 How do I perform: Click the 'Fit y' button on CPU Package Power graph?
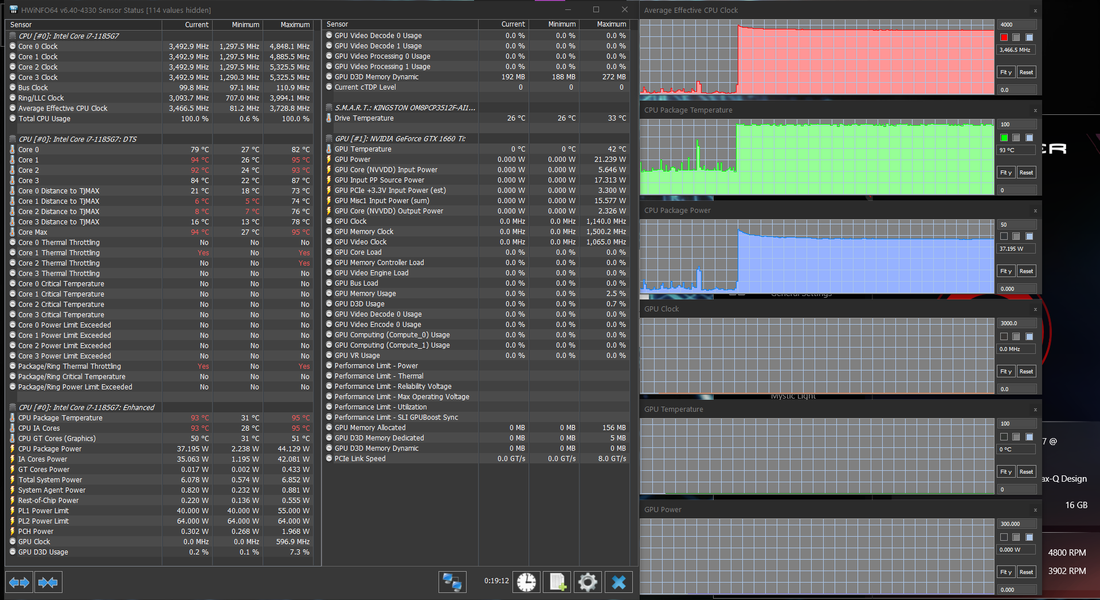pos(1006,271)
